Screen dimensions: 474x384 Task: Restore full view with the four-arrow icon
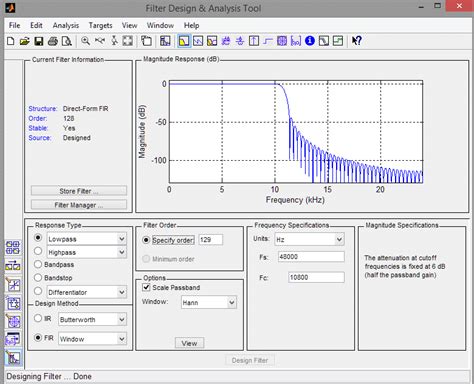[x=128, y=41]
